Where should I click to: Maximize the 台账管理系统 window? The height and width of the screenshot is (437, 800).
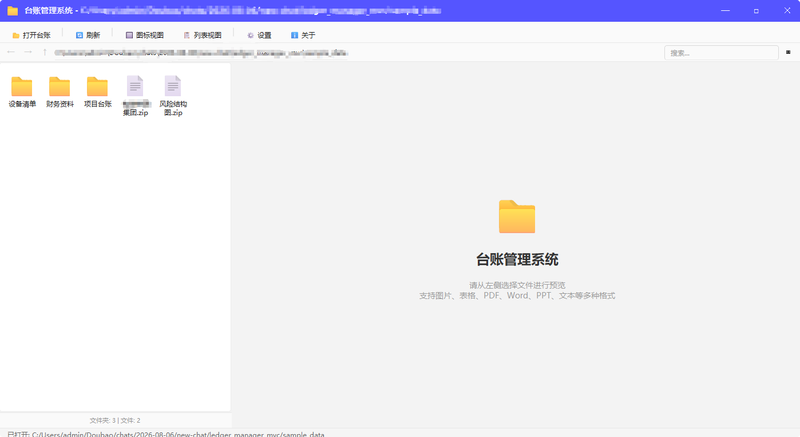(756, 11)
